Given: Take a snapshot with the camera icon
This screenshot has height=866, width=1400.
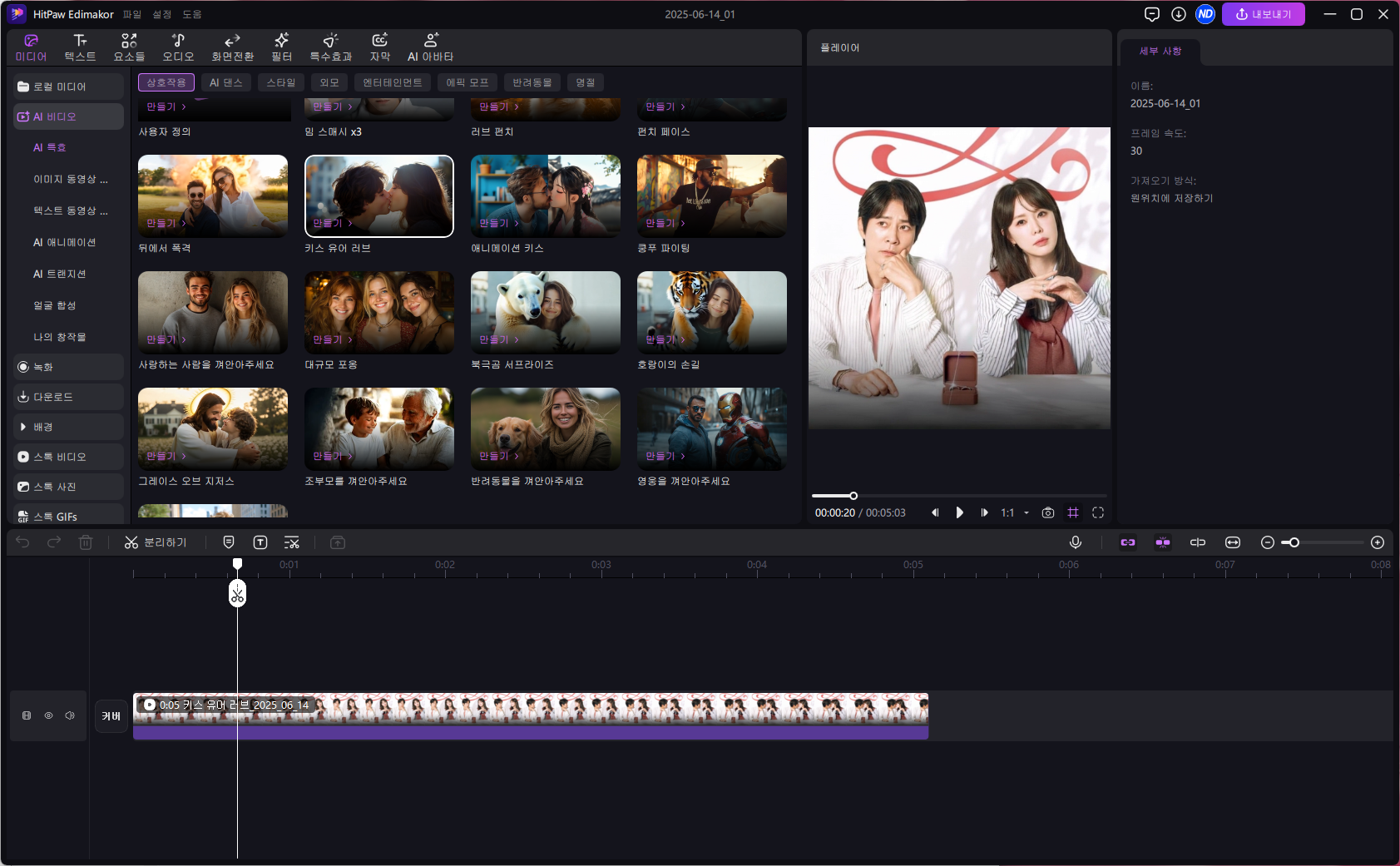Looking at the screenshot, I should (1048, 512).
